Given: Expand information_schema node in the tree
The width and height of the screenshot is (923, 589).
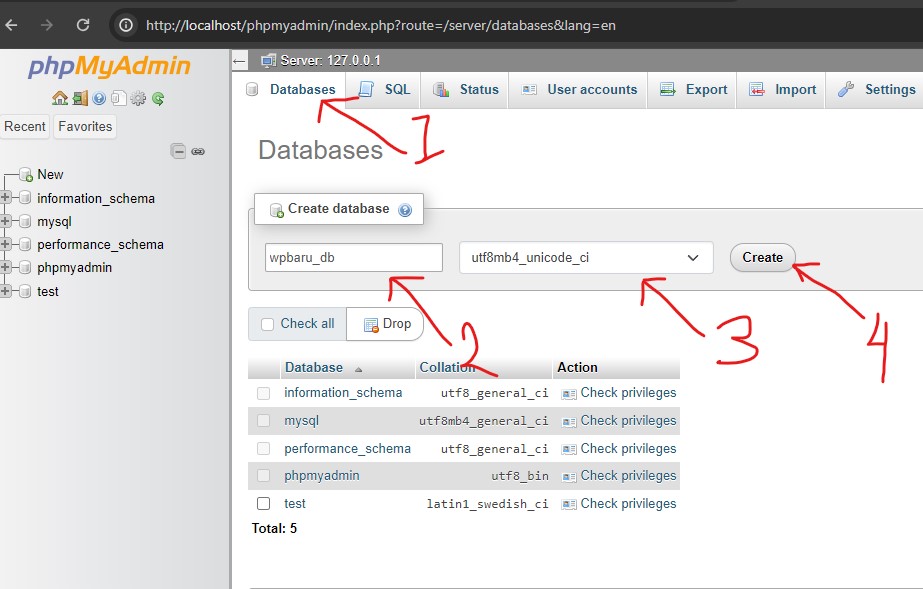Looking at the screenshot, I should (5, 198).
